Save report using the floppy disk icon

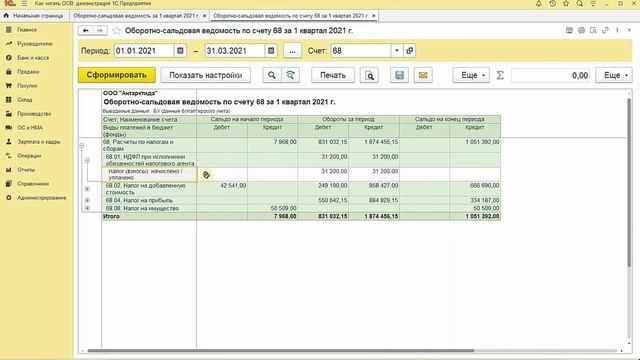(x=399, y=75)
